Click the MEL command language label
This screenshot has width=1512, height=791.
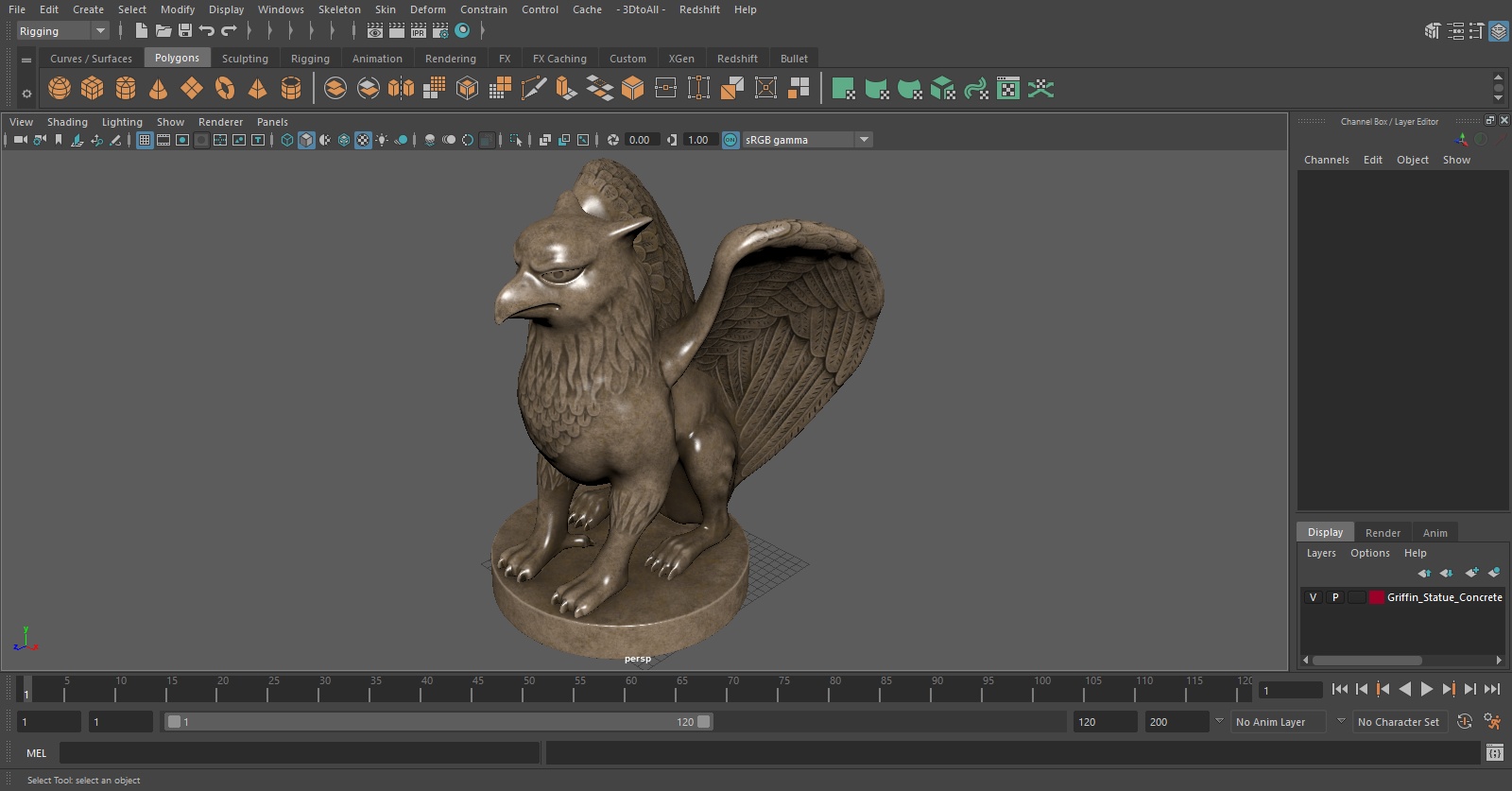(x=36, y=753)
